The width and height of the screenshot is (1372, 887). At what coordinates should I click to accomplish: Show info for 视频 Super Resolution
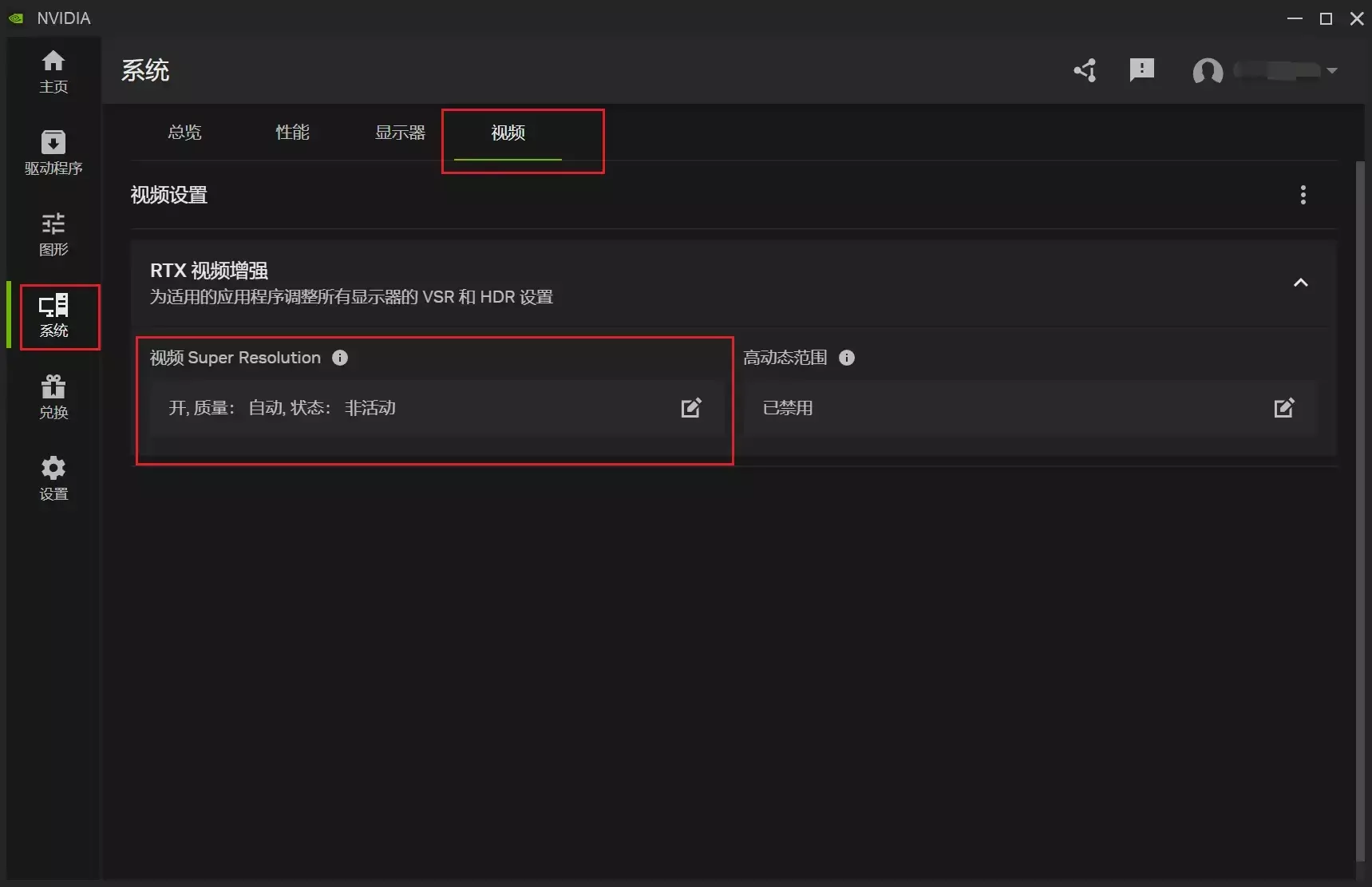340,358
